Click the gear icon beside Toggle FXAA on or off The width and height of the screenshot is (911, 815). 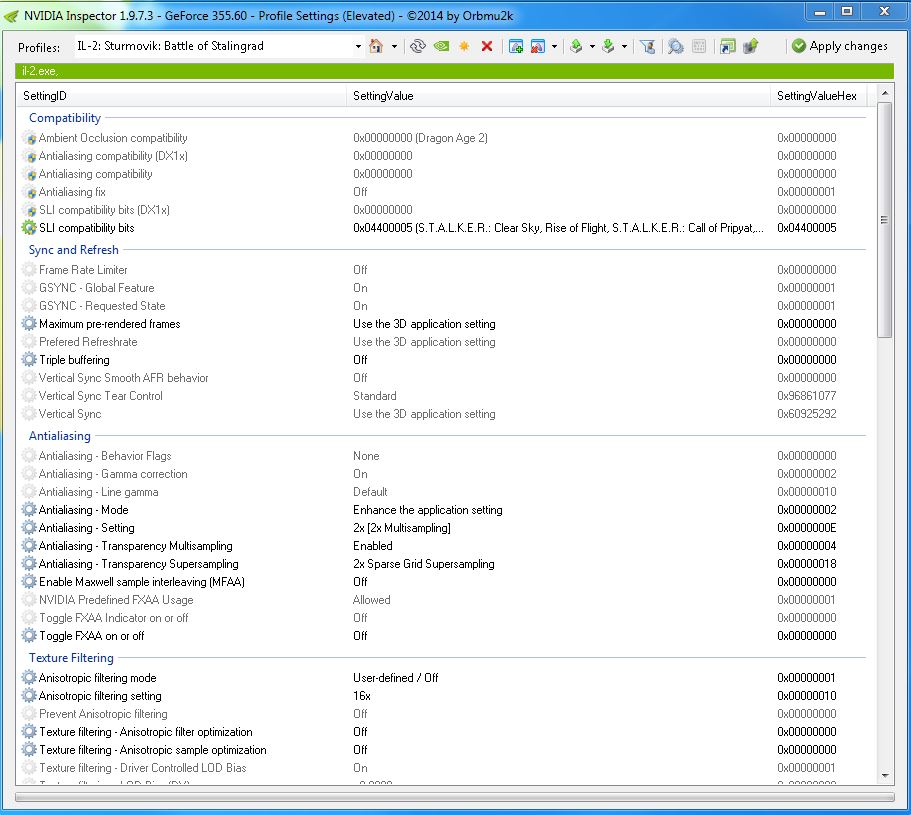pos(28,636)
